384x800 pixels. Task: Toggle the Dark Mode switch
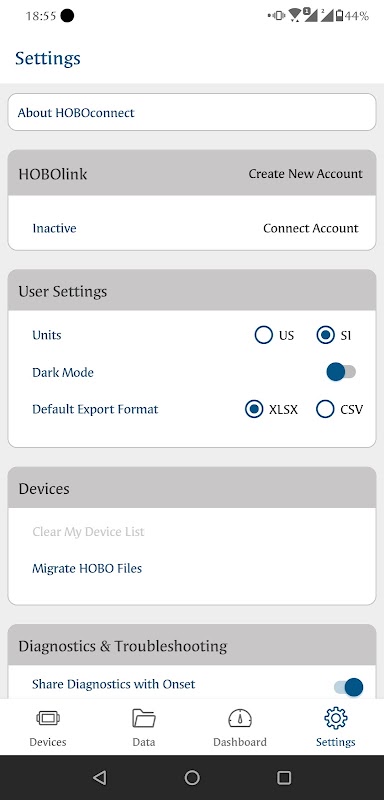[341, 372]
